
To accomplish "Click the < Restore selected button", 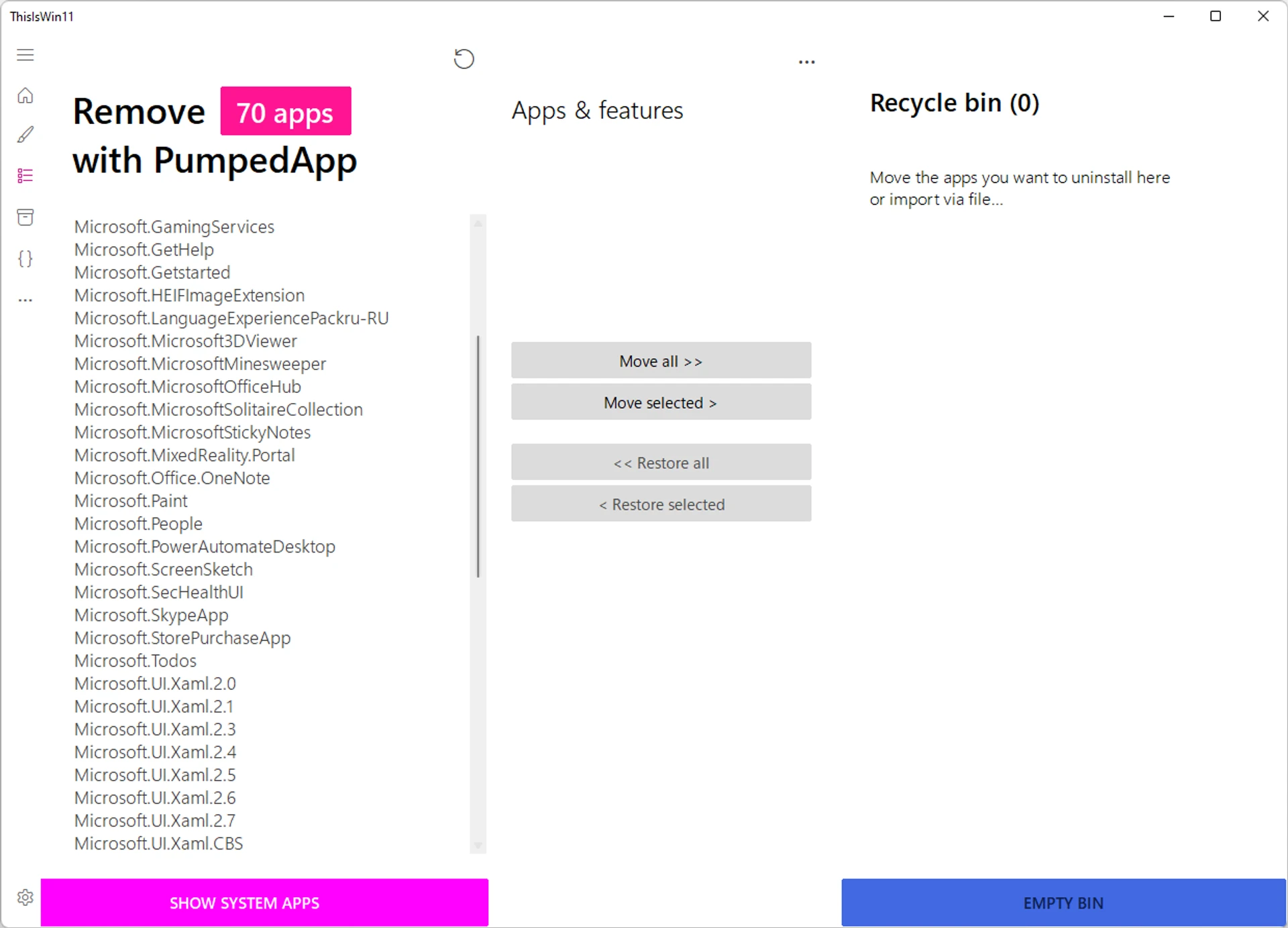I will click(x=661, y=504).
